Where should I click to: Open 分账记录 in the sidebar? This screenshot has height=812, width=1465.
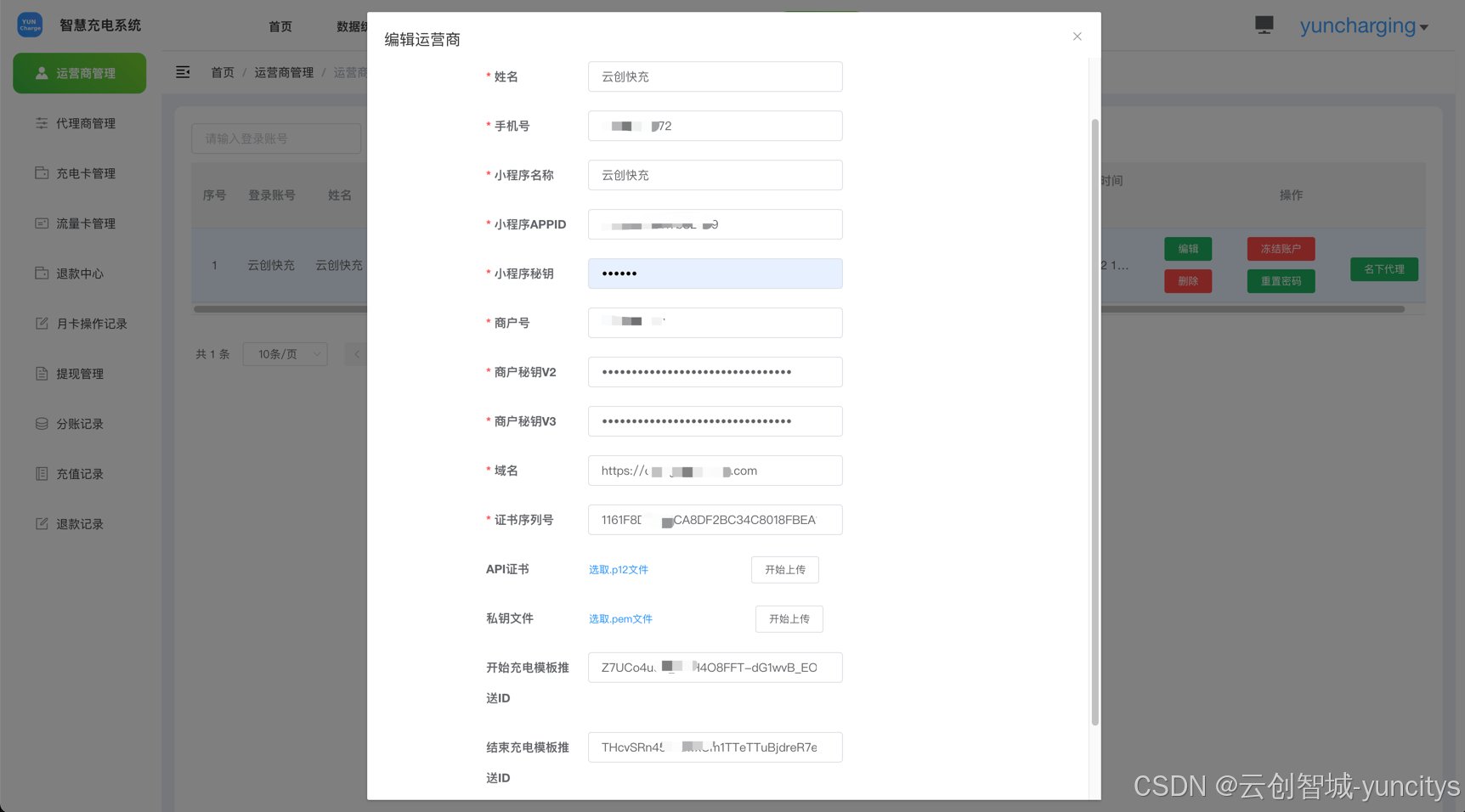[x=79, y=424]
